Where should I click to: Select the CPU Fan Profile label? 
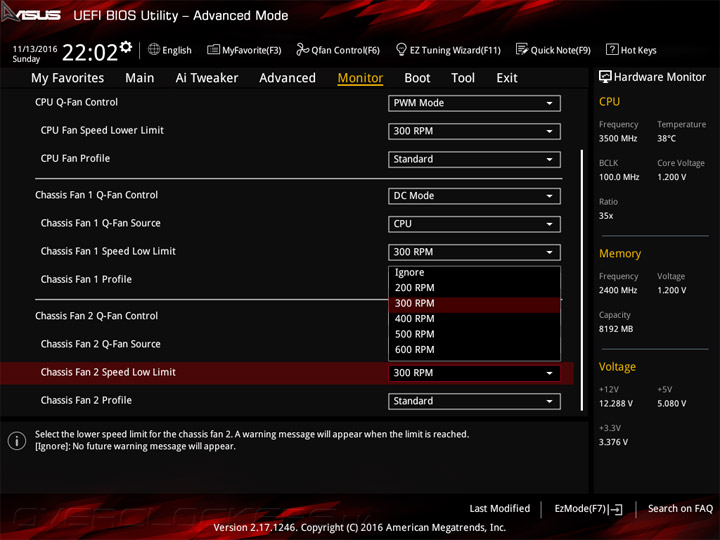pyautogui.click(x=75, y=158)
